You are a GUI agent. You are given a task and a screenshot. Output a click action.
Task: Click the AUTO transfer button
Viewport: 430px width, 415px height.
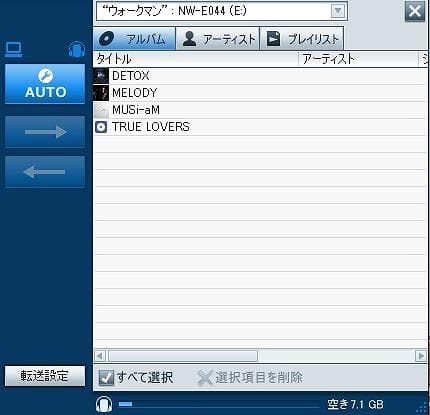tap(45, 84)
